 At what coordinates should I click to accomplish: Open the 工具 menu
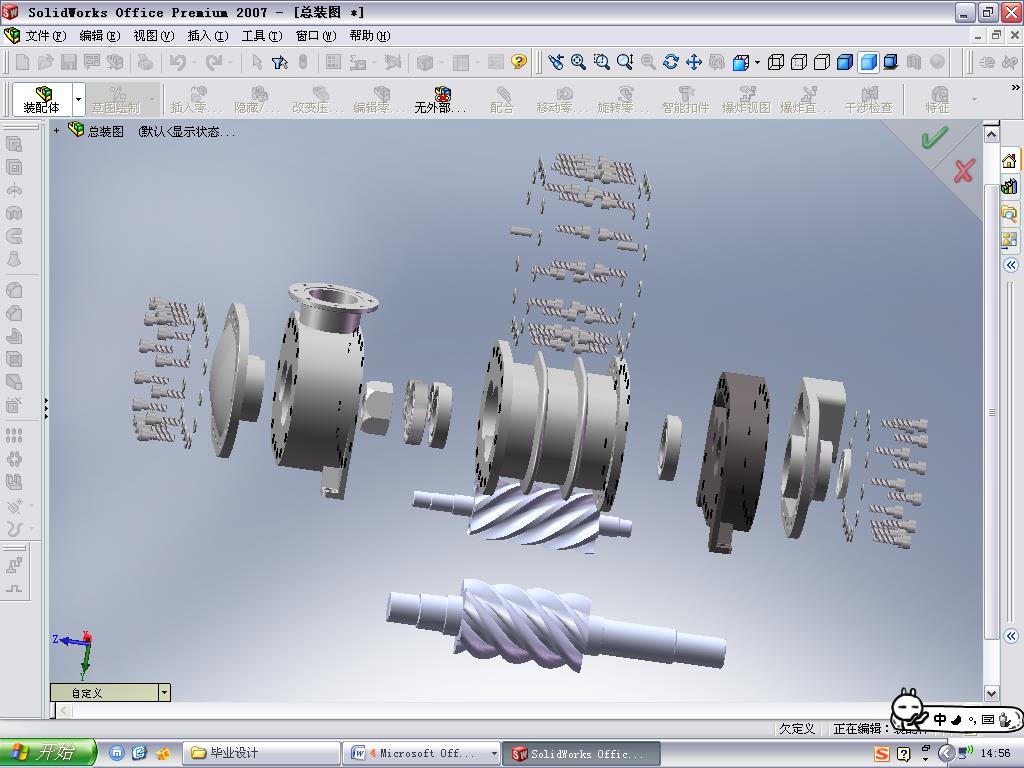point(261,36)
